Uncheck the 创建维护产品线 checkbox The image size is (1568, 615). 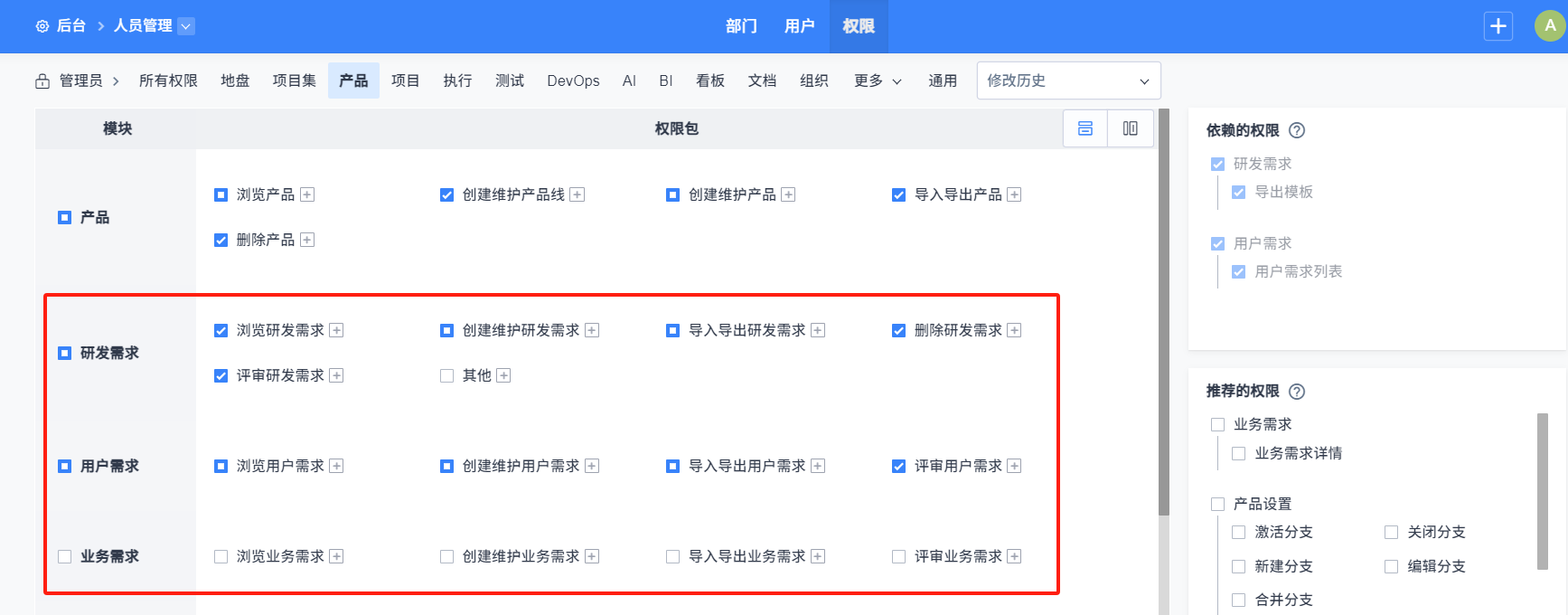click(446, 194)
